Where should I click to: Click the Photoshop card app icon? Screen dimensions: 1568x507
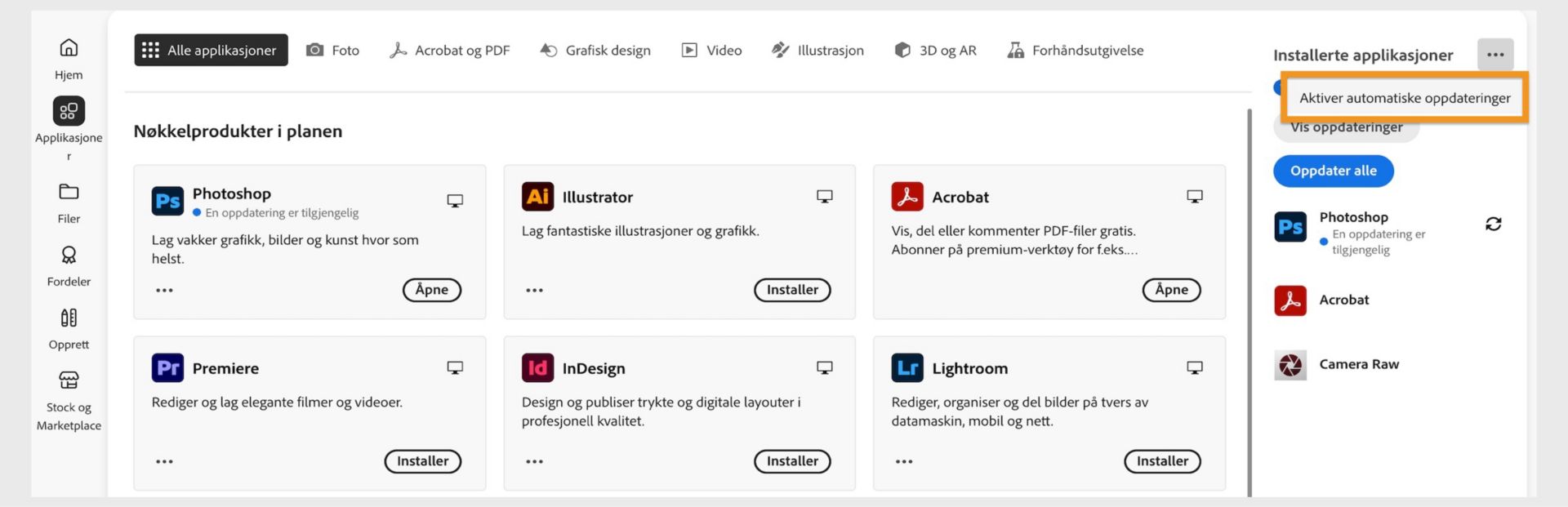167,201
